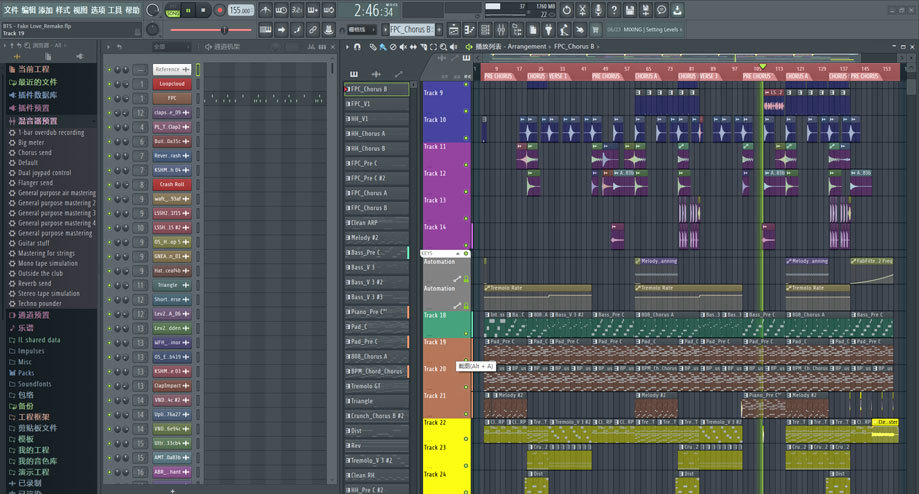Expand the 混音器预置 browser folder
This screenshot has width=919, height=494.
pos(38,121)
